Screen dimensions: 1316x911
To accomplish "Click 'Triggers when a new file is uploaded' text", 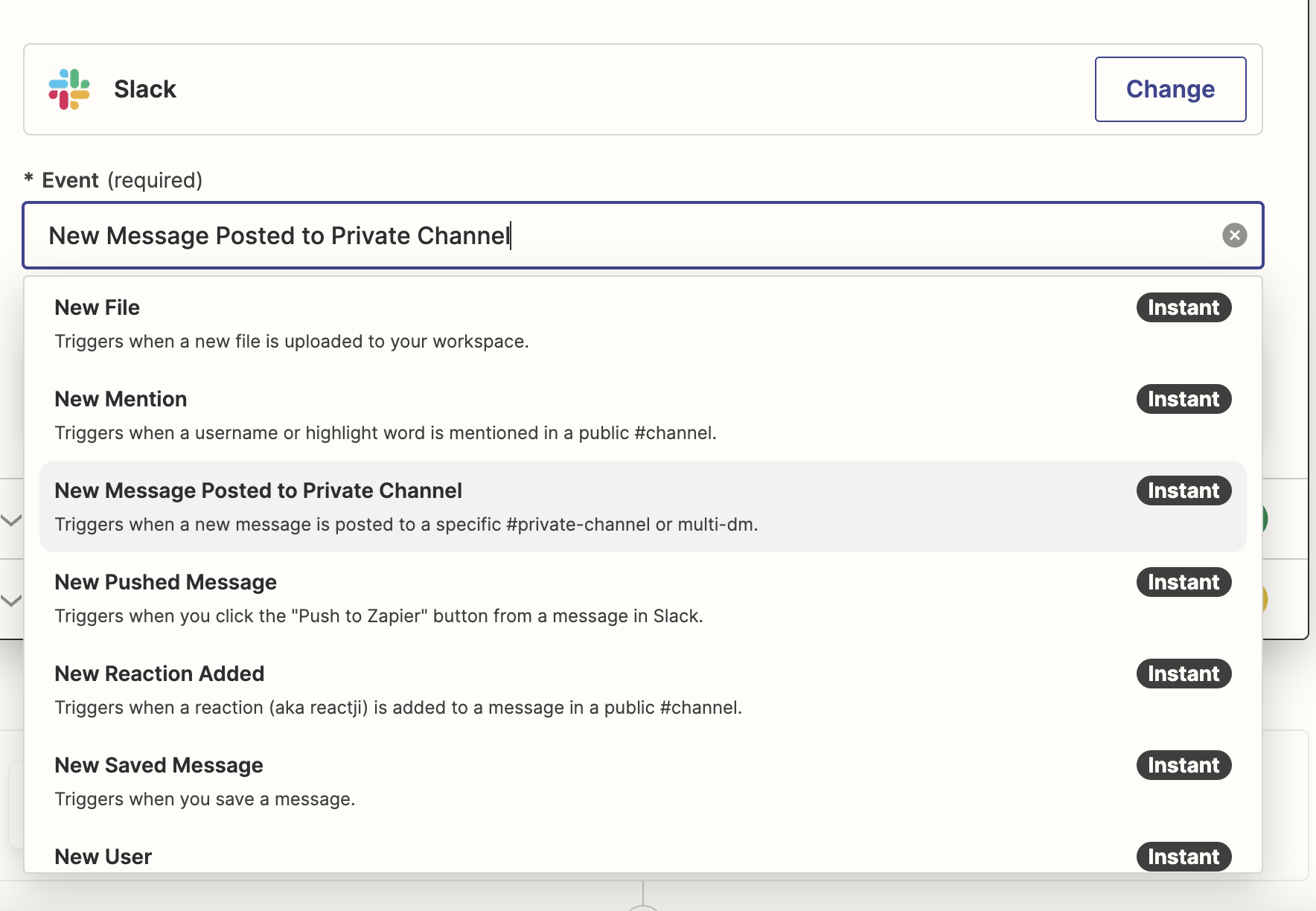I will tap(292, 342).
